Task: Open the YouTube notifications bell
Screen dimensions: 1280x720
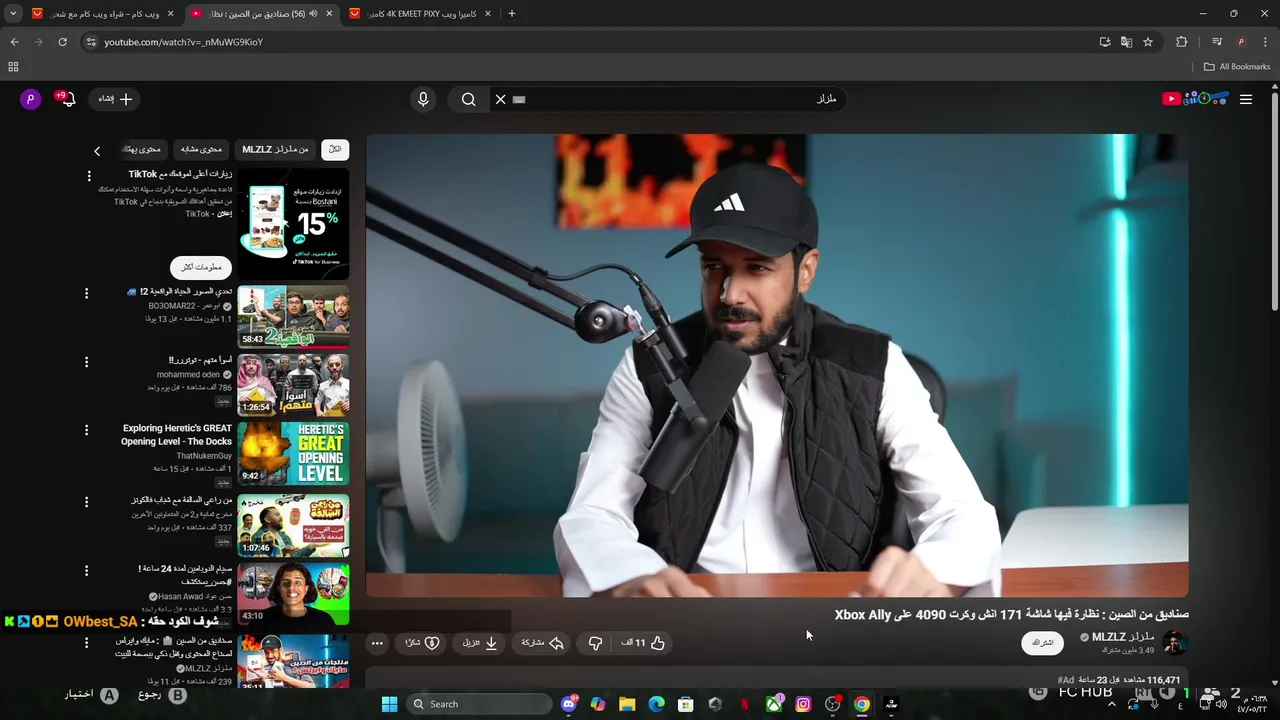Action: pos(67,99)
